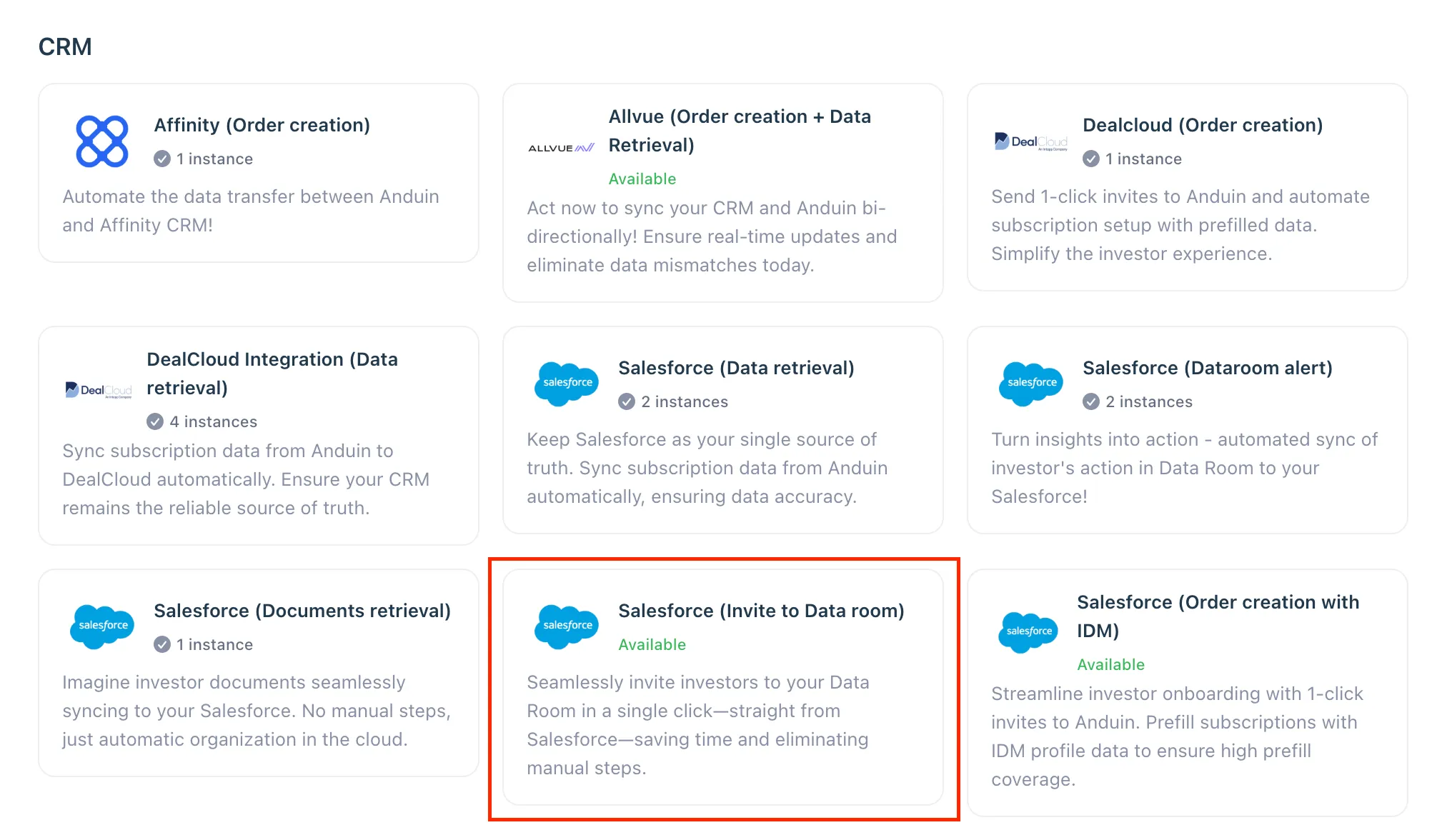Screen dimensions: 1432x840
Task: Click description 'Imagine investor documents seamlessly syncing'
Action: pyautogui.click(x=257, y=711)
